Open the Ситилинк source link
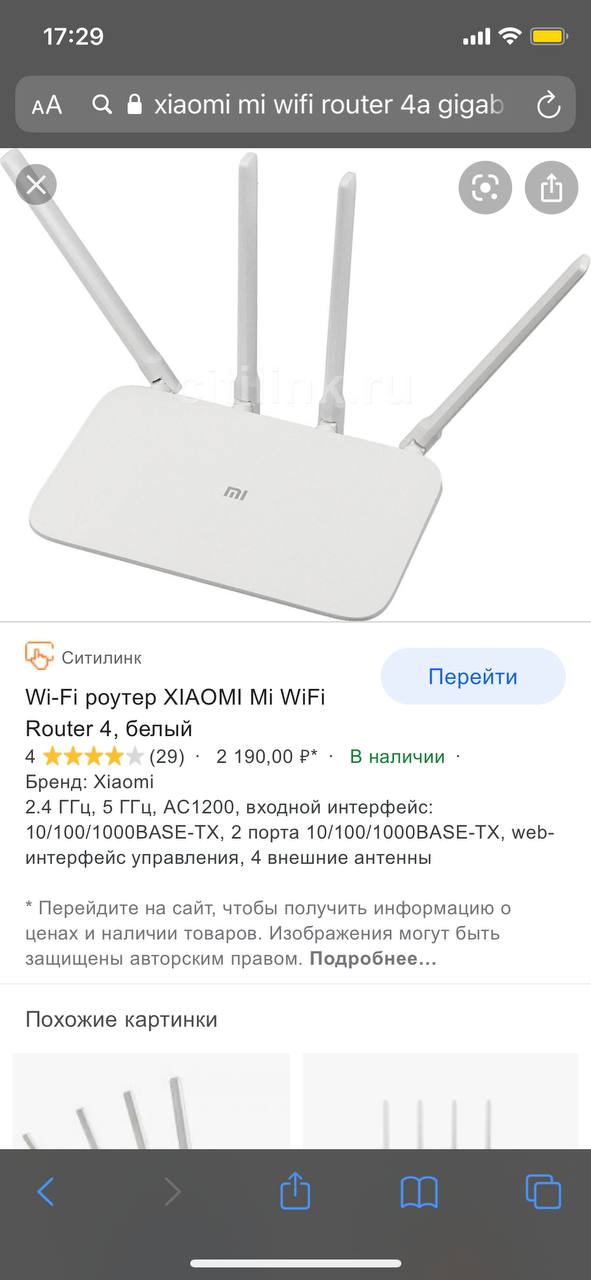The height and width of the screenshot is (1280, 591). (101, 658)
